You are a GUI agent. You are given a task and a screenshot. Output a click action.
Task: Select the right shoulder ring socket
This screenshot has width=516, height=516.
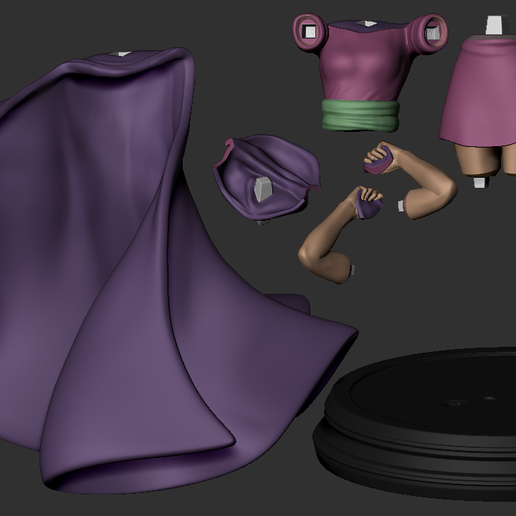[431, 33]
